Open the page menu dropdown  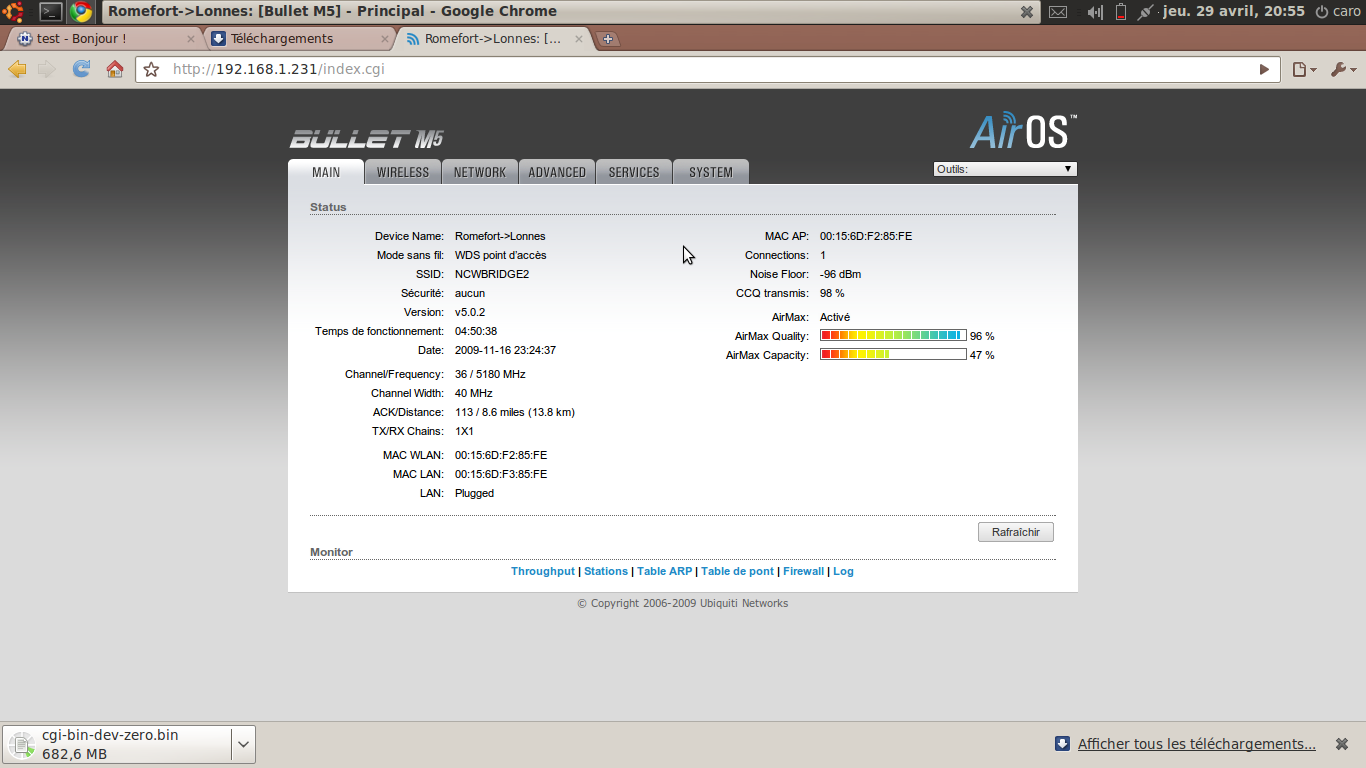(1304, 69)
